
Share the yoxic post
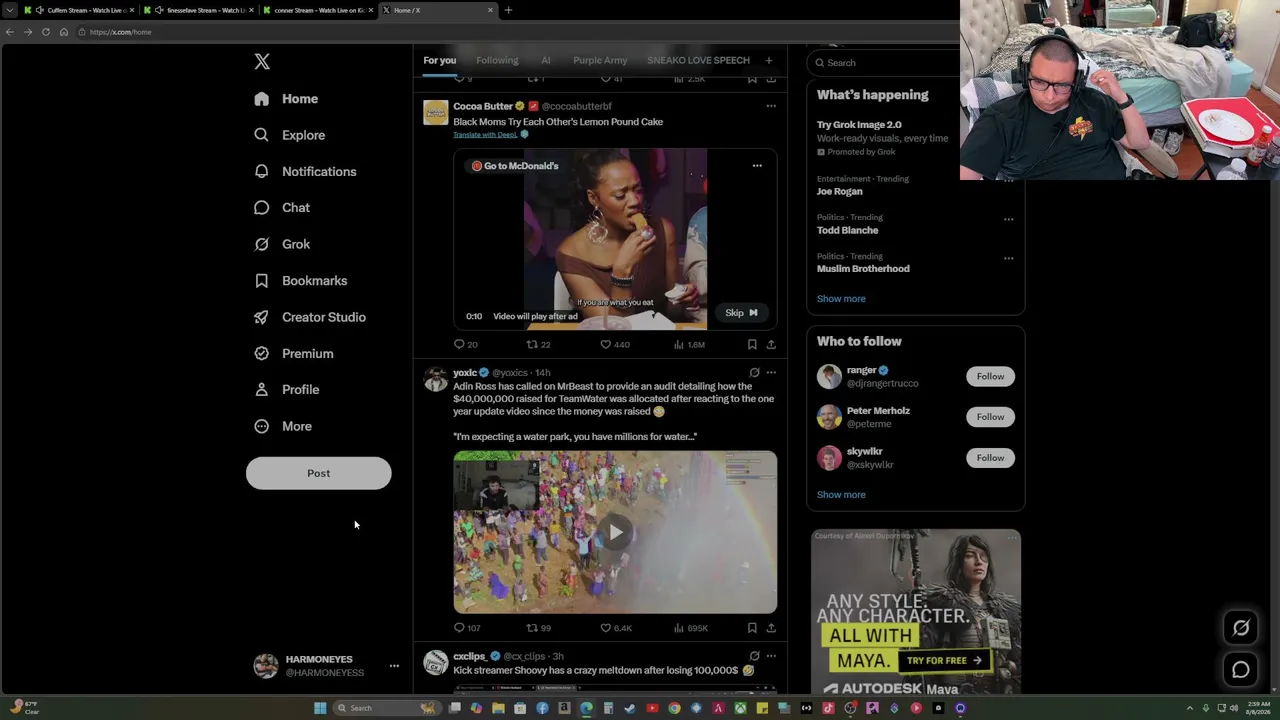click(x=771, y=628)
